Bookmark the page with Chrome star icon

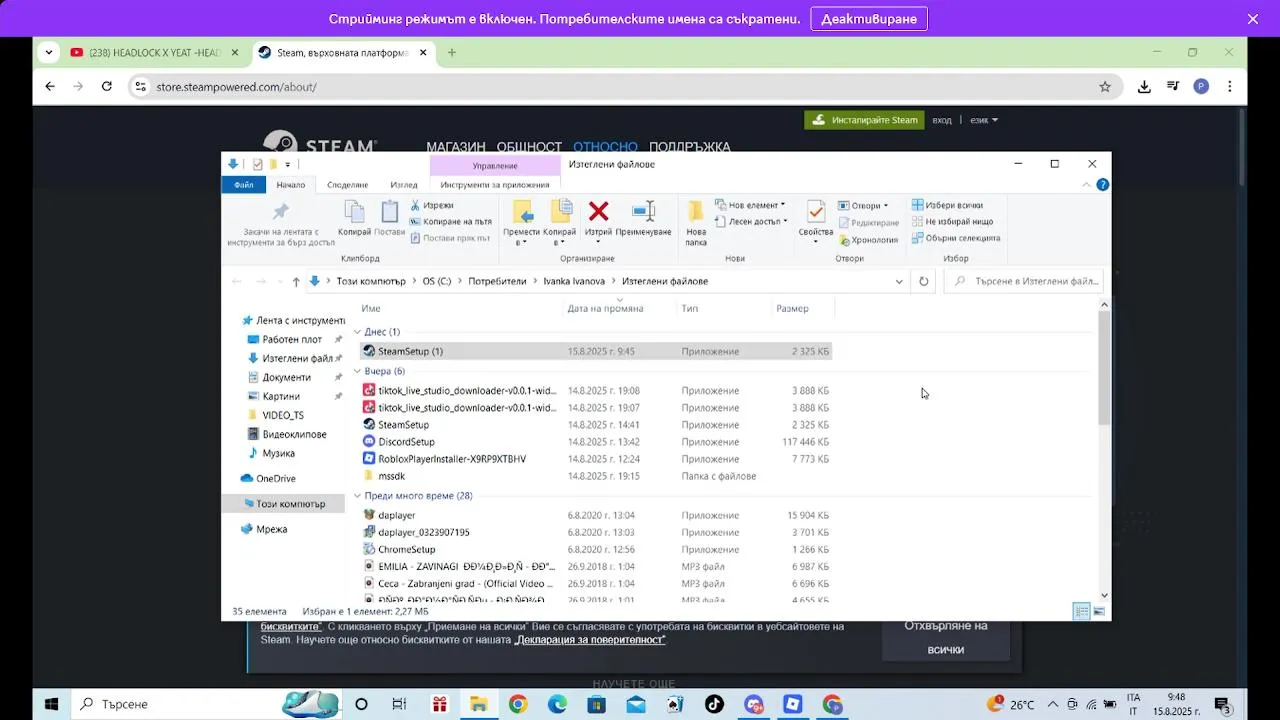point(1105,87)
